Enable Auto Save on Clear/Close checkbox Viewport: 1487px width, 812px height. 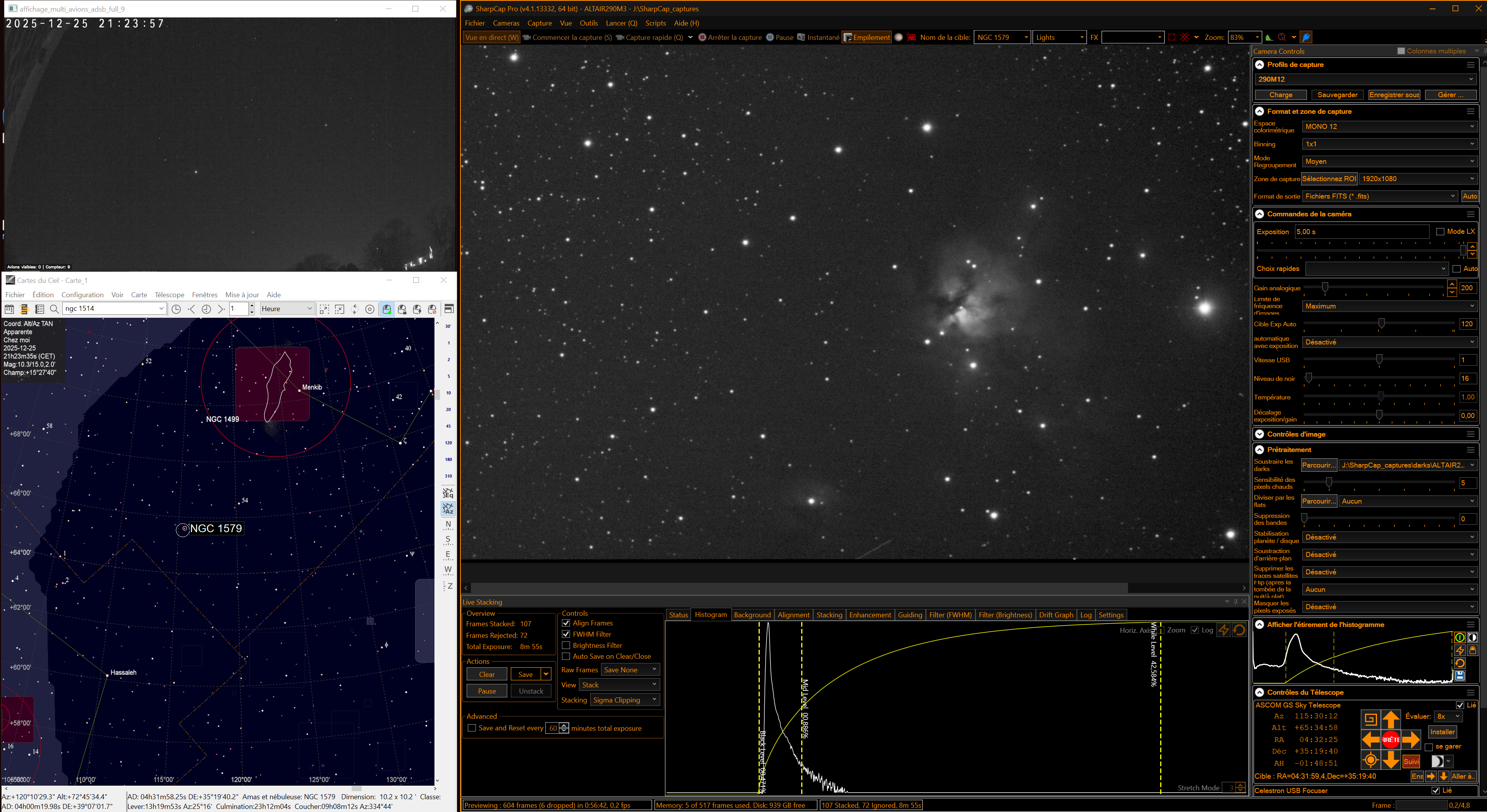[566, 657]
